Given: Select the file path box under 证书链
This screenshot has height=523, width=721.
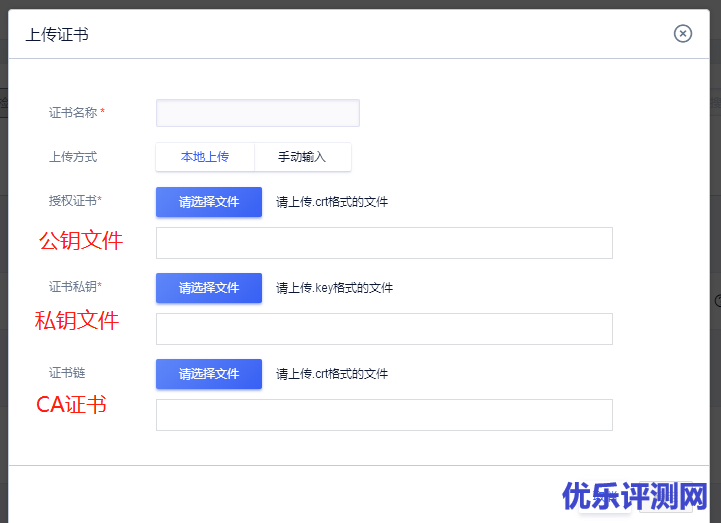Looking at the screenshot, I should click(x=384, y=415).
